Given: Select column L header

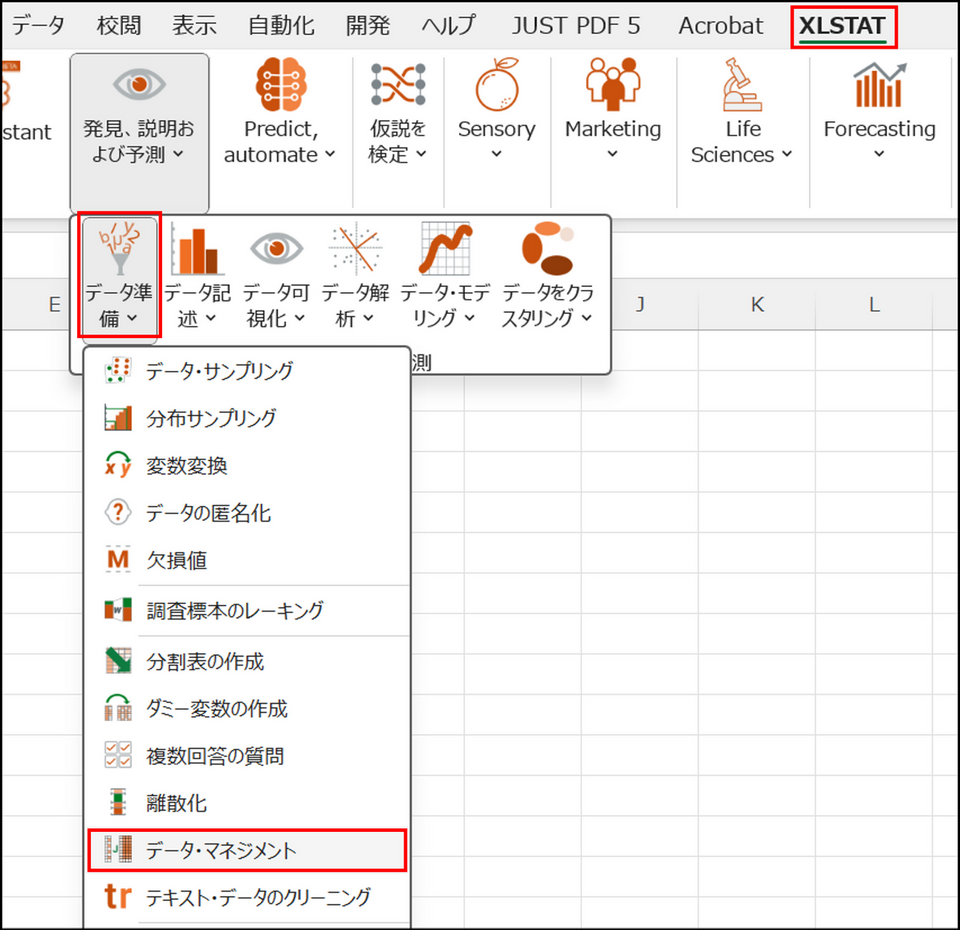Looking at the screenshot, I should pos(874,304).
